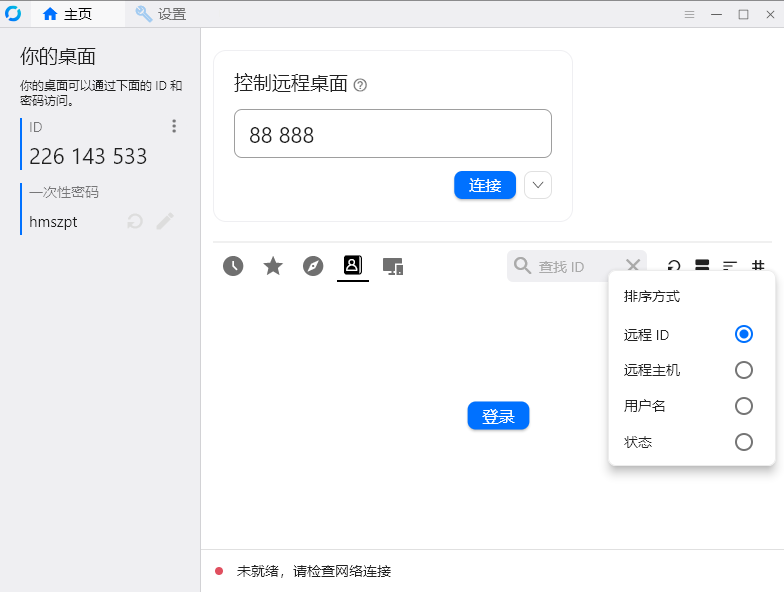Expand the connect options dropdown arrow

538,185
